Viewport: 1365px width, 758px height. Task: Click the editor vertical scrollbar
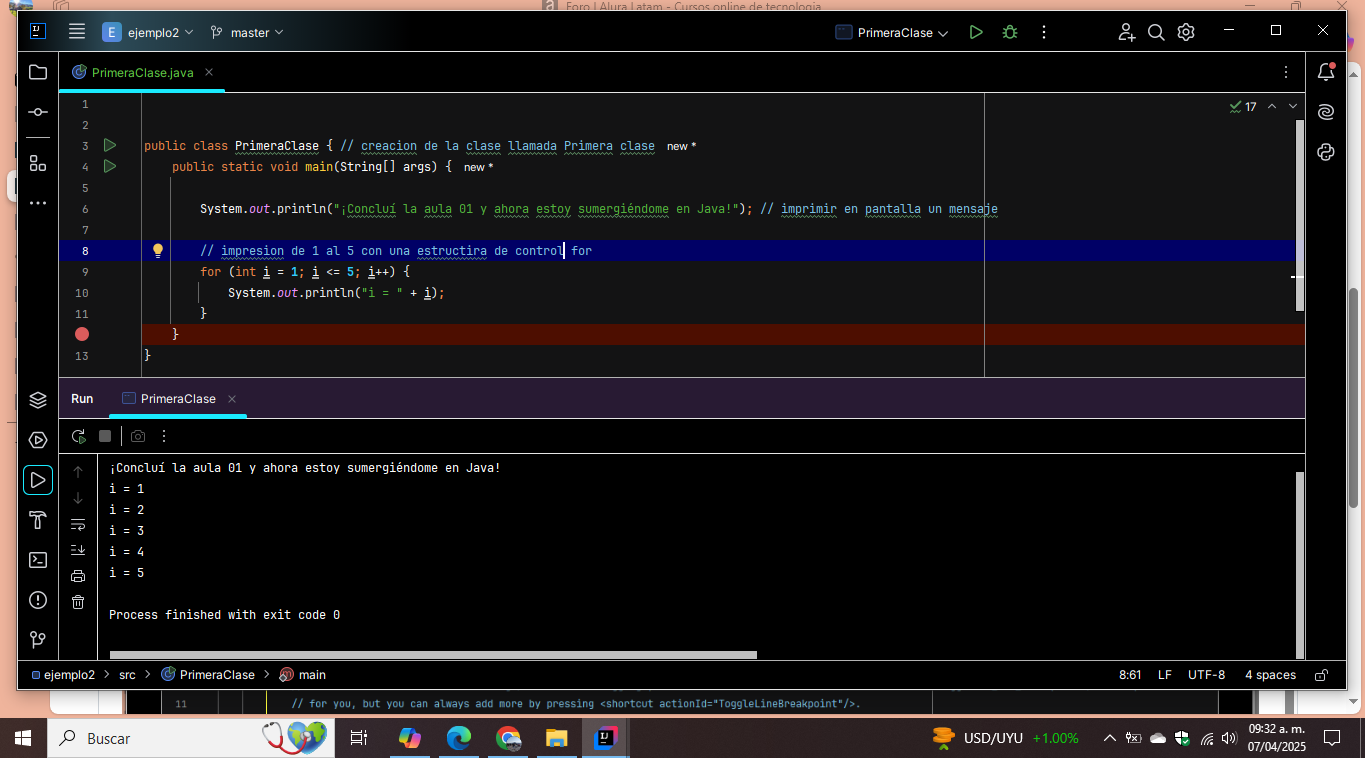tap(1300, 215)
